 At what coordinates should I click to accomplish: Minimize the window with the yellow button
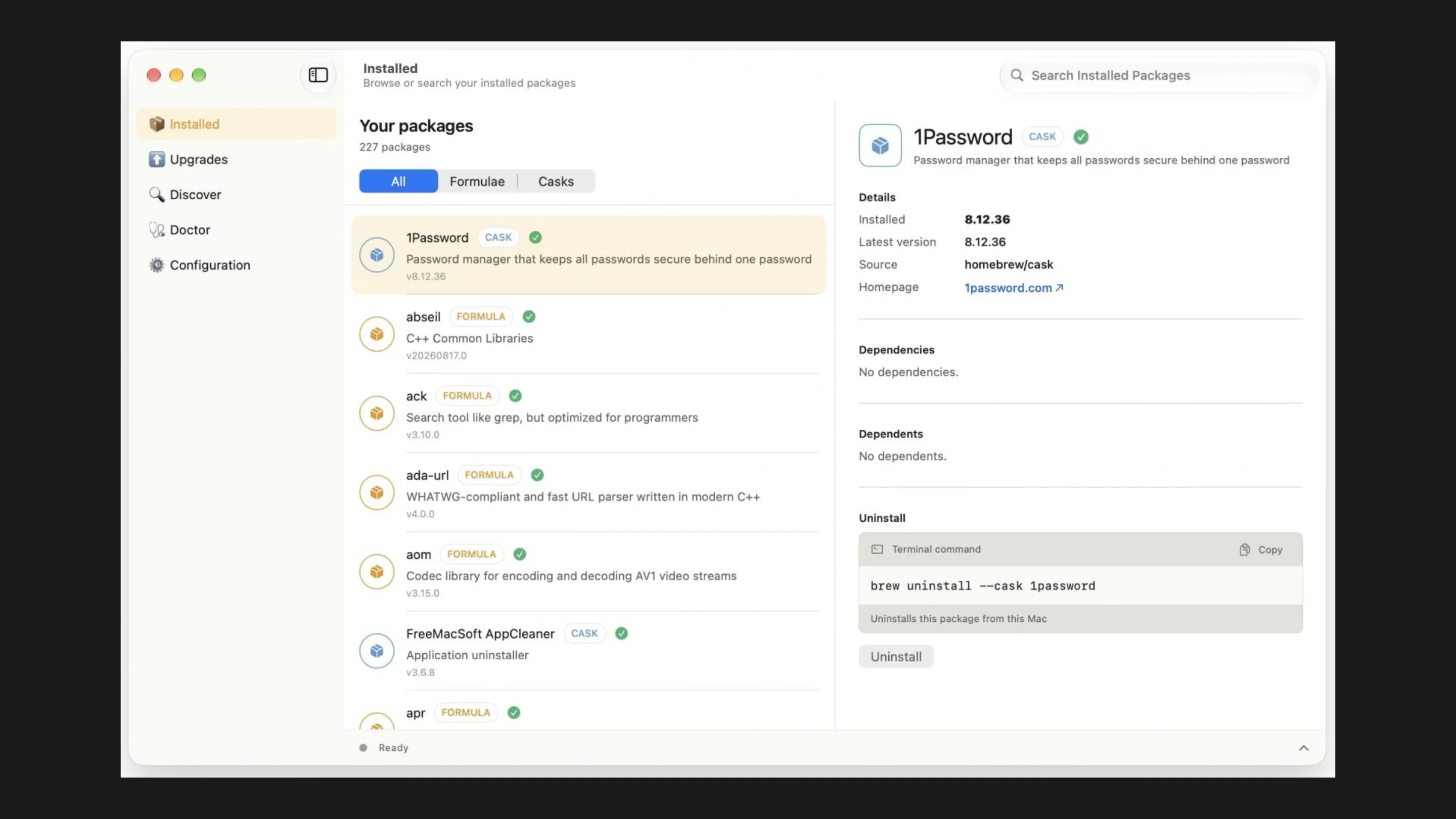[176, 75]
